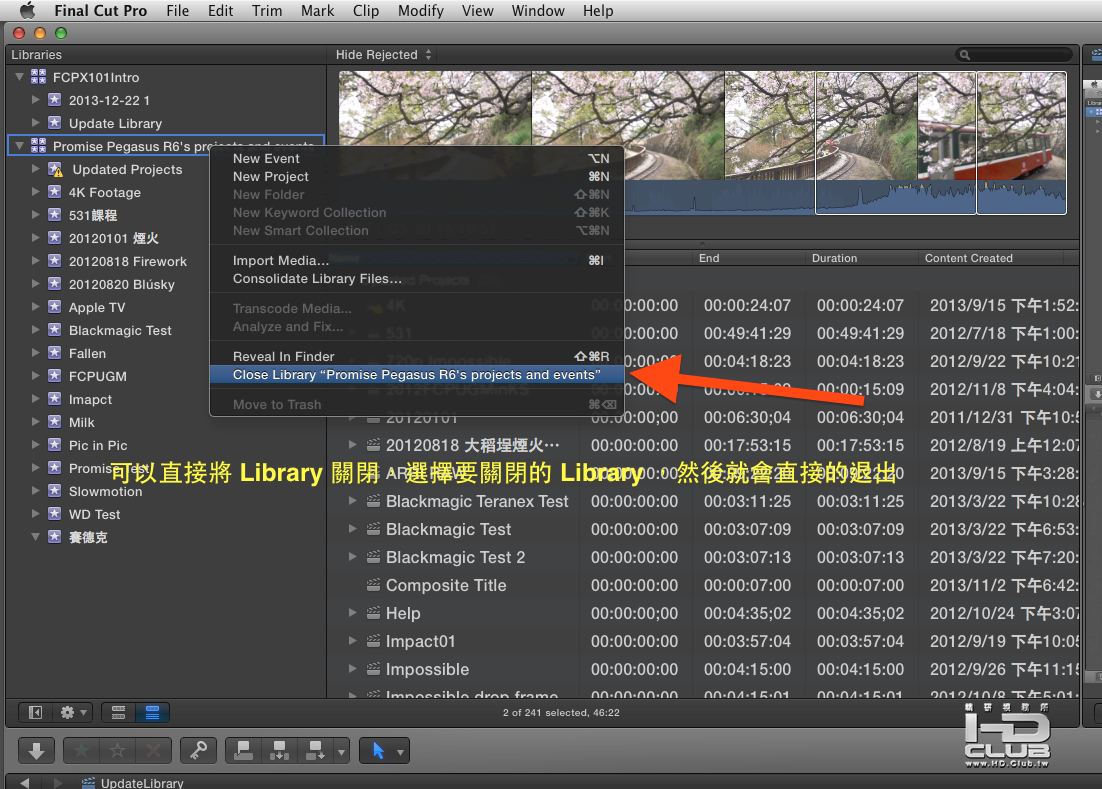This screenshot has width=1102, height=789.
Task: Select the Blackmagic Test 2 clapper icon
Action: pyautogui.click(x=373, y=557)
